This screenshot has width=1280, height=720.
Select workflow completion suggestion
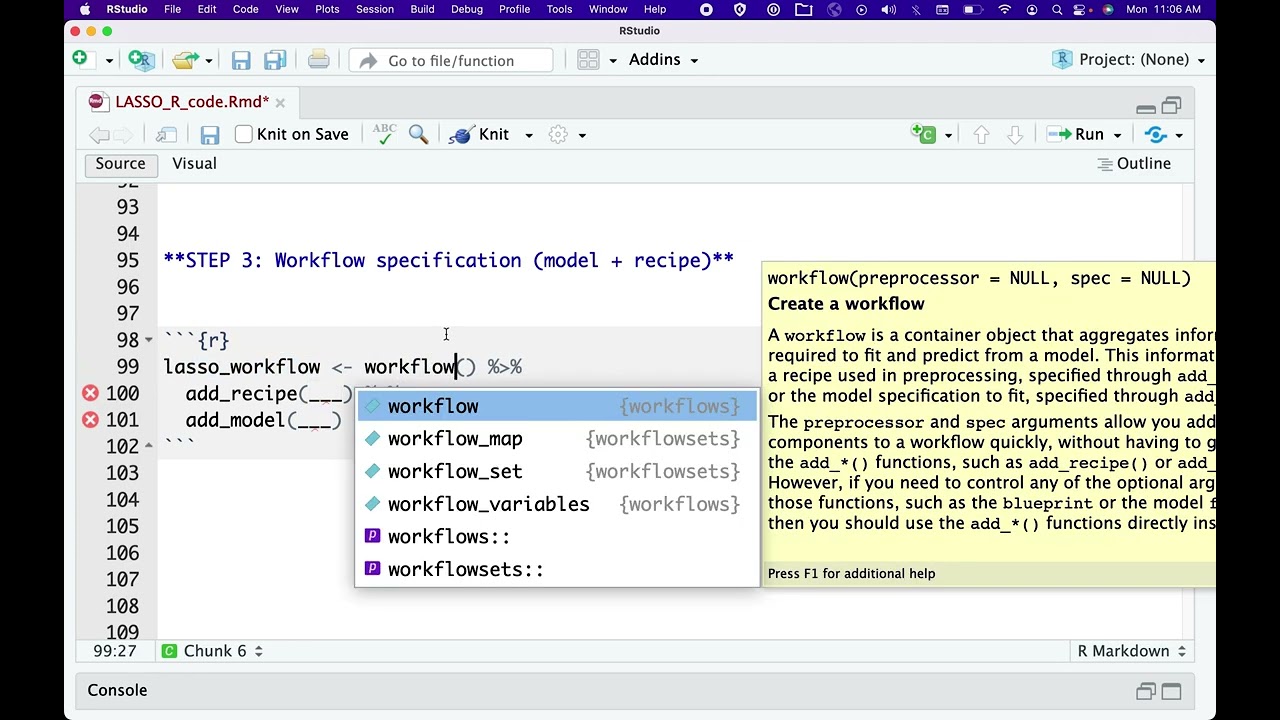[557, 406]
